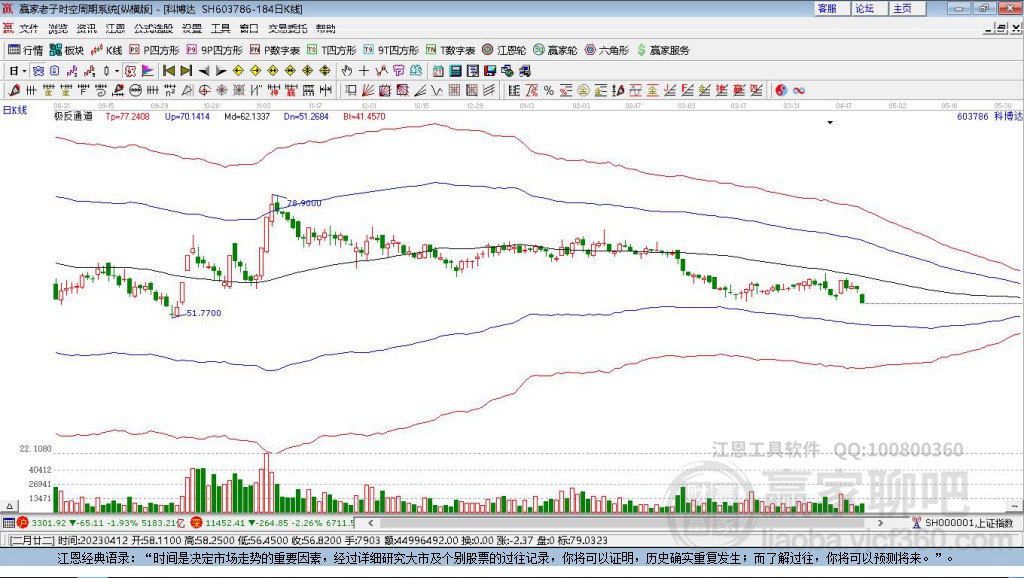The height and width of the screenshot is (578, 1024).
Task: Step chart left with black arrow
Action: coord(203,71)
